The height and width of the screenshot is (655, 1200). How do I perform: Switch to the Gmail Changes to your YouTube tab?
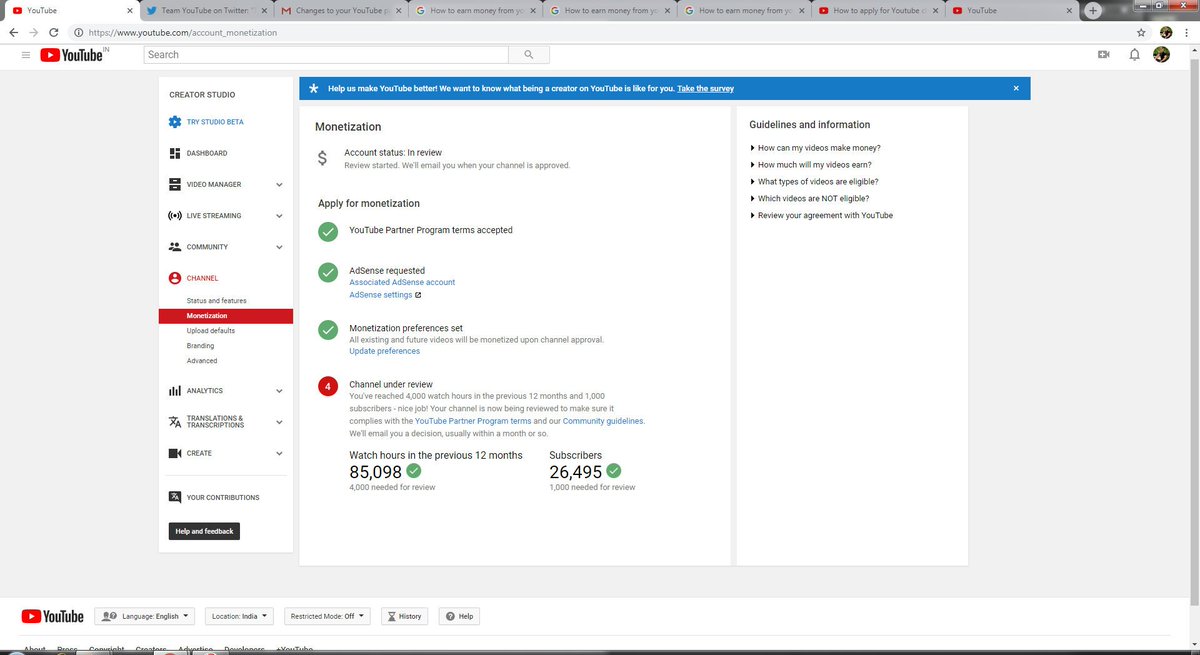coord(339,10)
